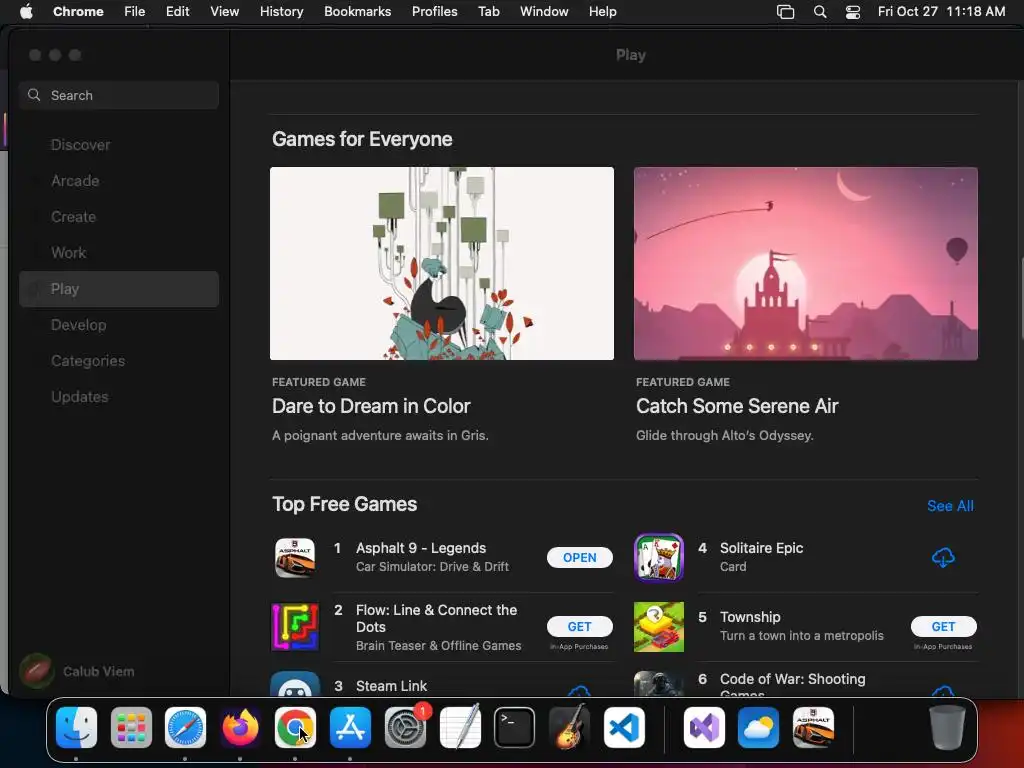Select Create in the sidebar
The height and width of the screenshot is (768, 1024).
[119, 217]
